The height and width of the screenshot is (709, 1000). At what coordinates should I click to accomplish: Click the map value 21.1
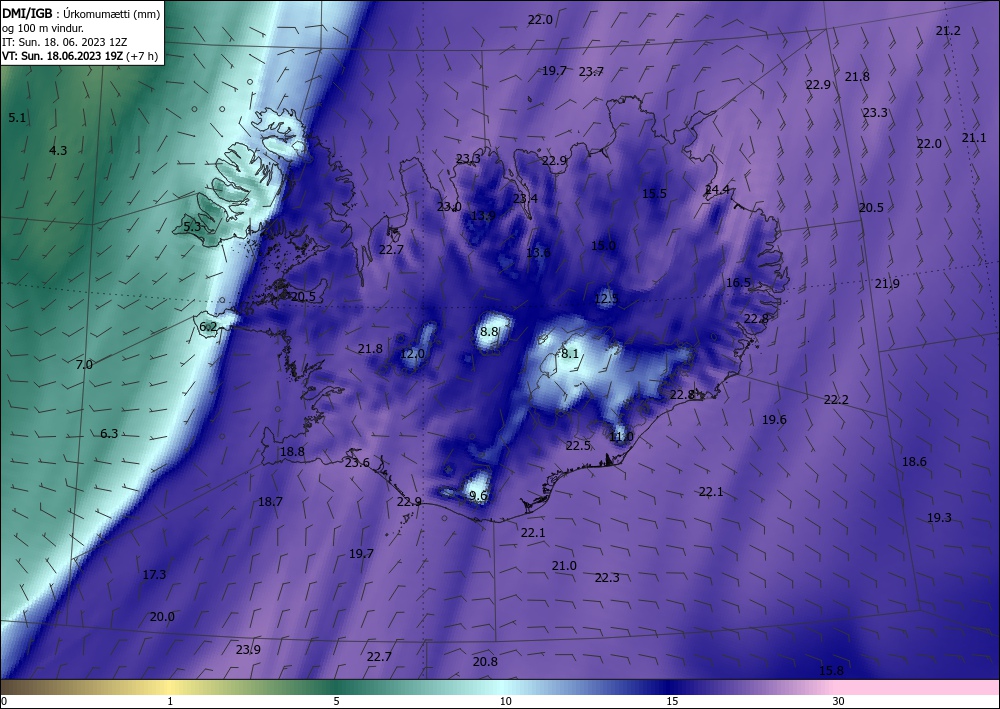click(x=974, y=138)
